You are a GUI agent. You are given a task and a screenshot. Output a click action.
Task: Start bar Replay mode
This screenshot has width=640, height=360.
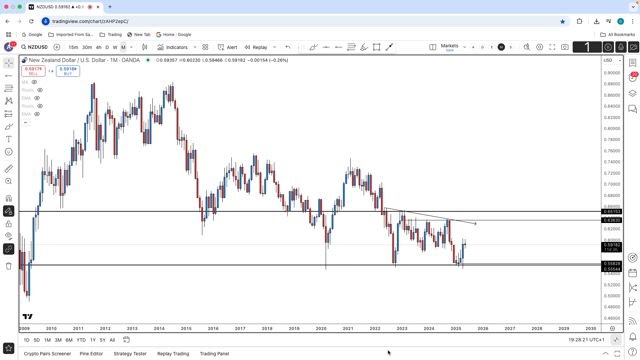coord(256,47)
